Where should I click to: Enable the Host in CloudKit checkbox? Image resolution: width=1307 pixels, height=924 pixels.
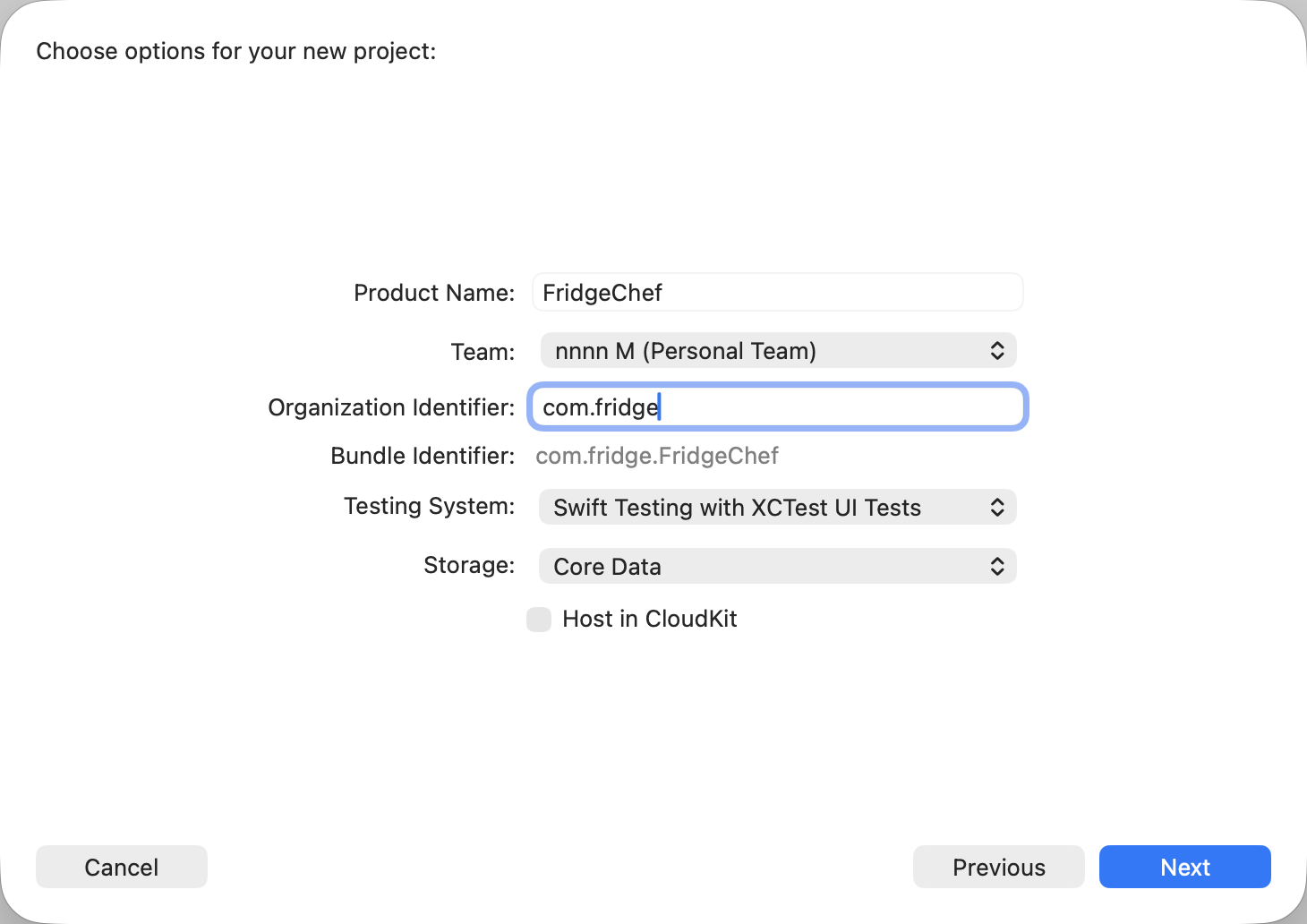pyautogui.click(x=539, y=620)
